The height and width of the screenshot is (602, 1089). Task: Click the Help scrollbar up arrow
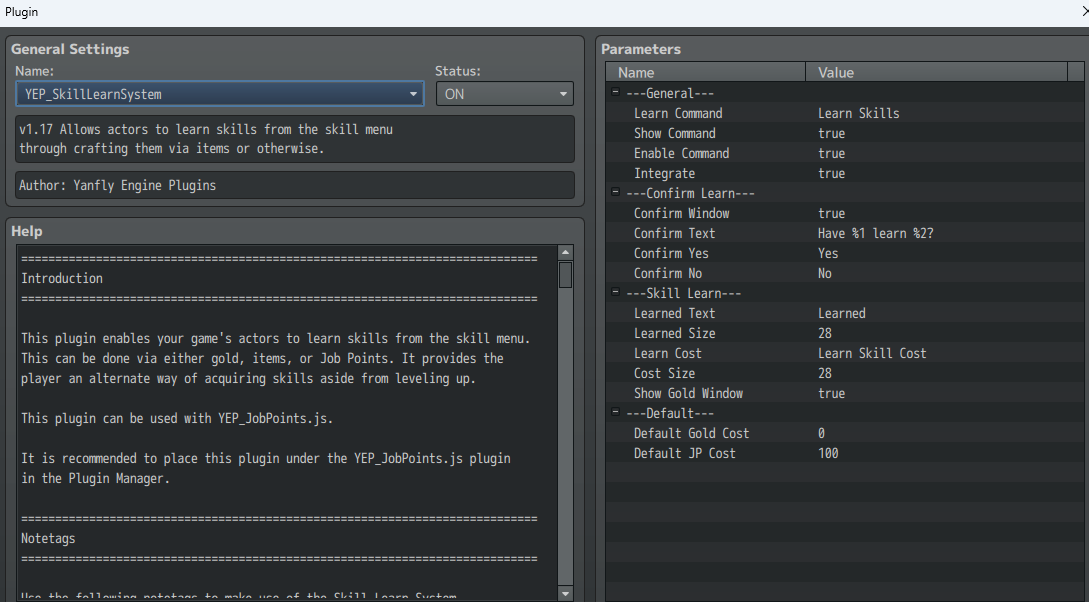coord(565,253)
